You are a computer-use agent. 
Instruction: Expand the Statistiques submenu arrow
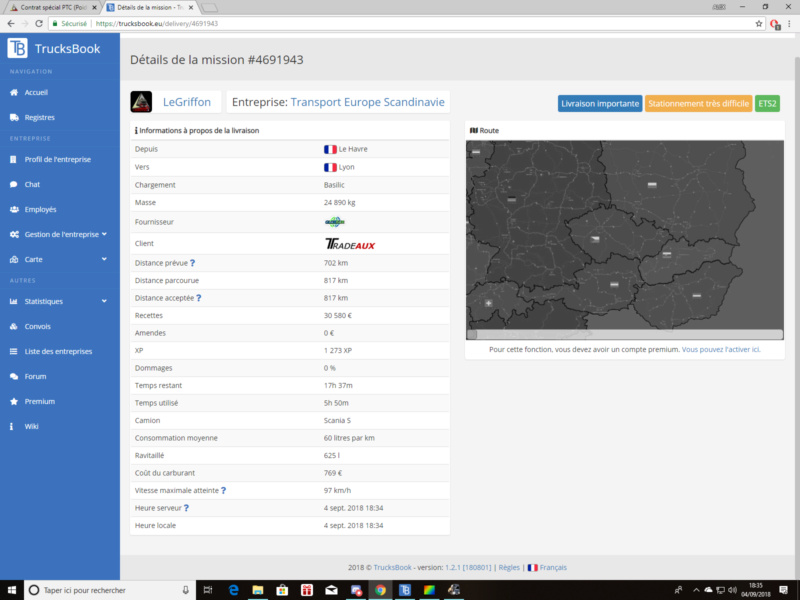coord(104,301)
